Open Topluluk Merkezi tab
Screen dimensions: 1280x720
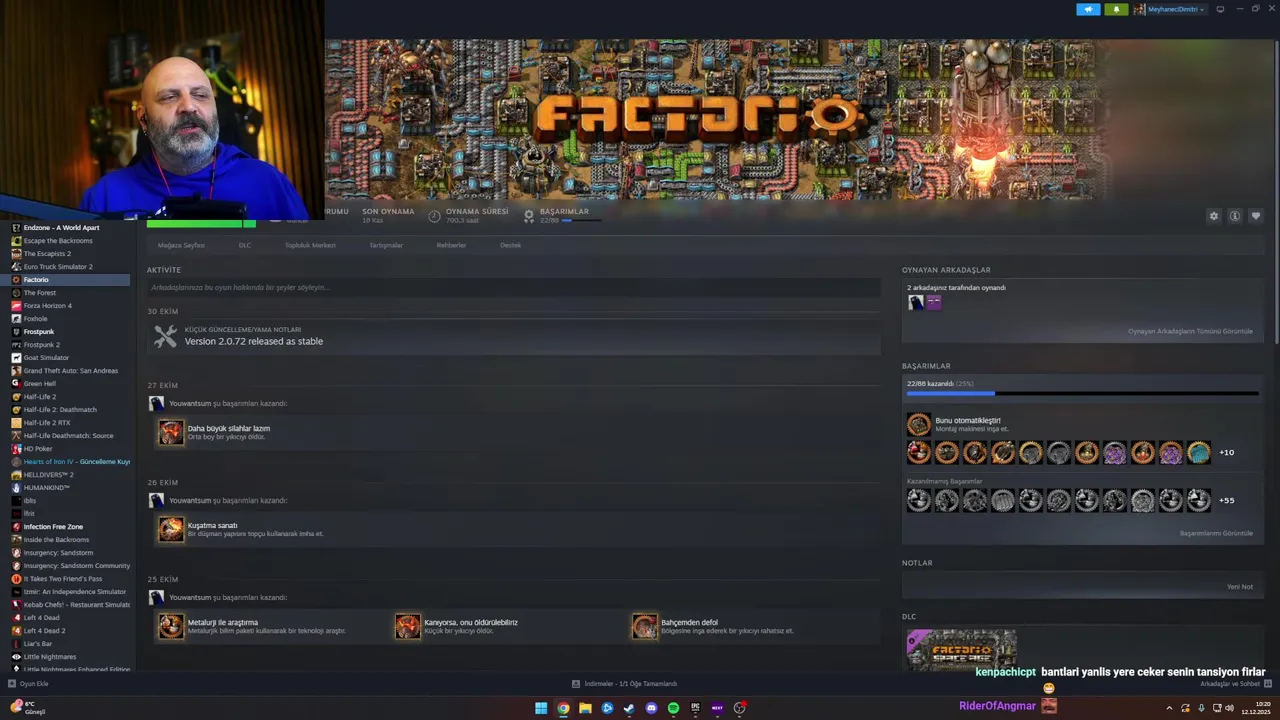310,245
